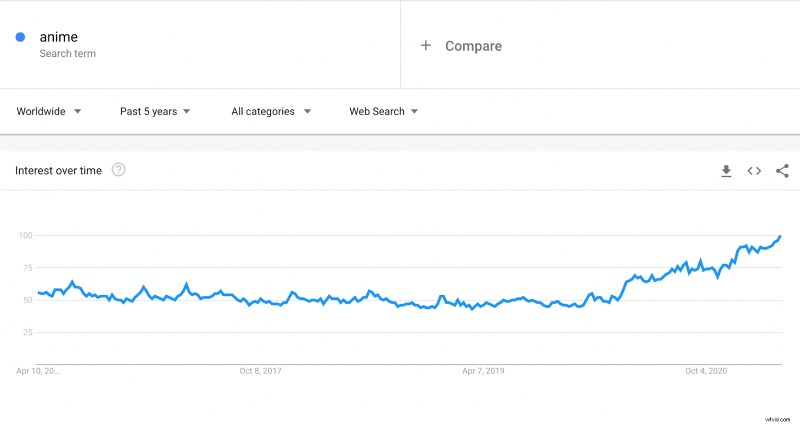Viewport: 800px width, 424px height.
Task: Click the blue dot beside anime
Action: click(x=20, y=37)
